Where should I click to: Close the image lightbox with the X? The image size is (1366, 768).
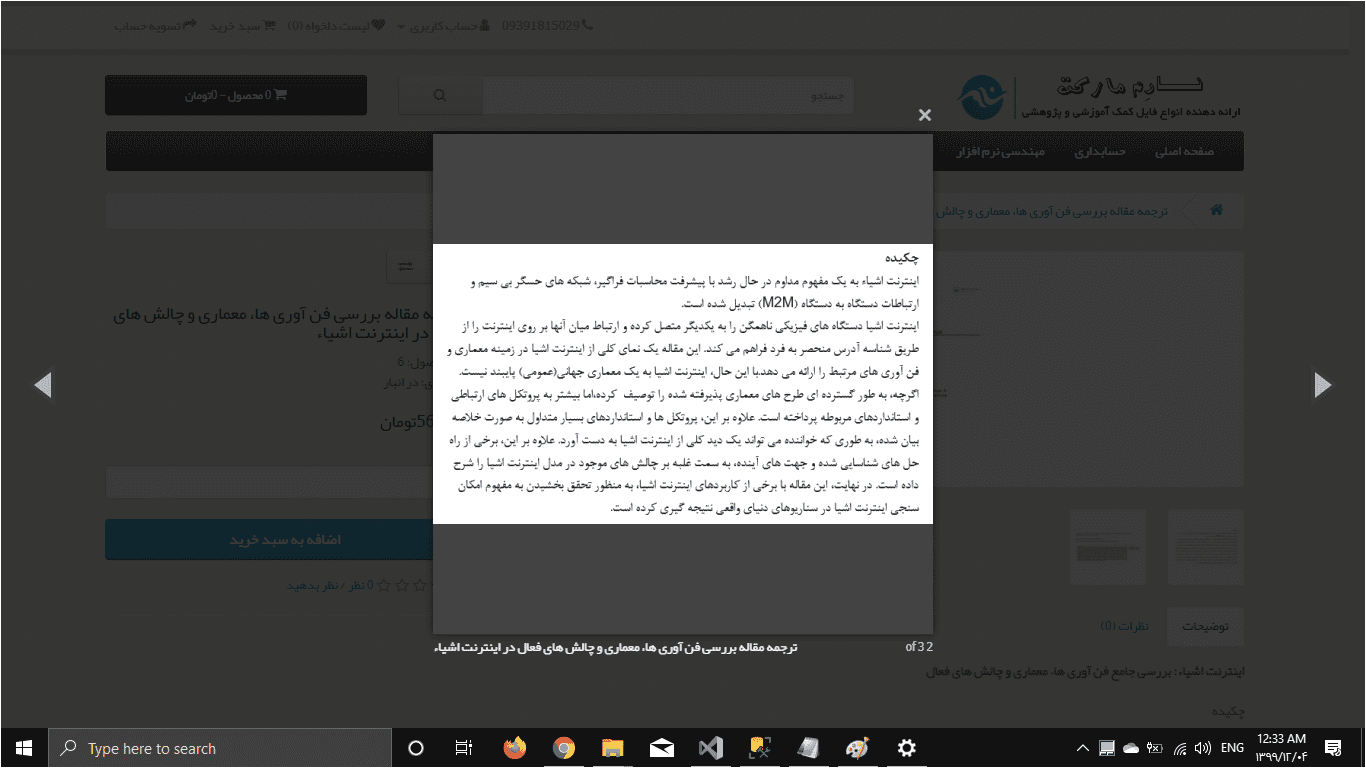(924, 115)
